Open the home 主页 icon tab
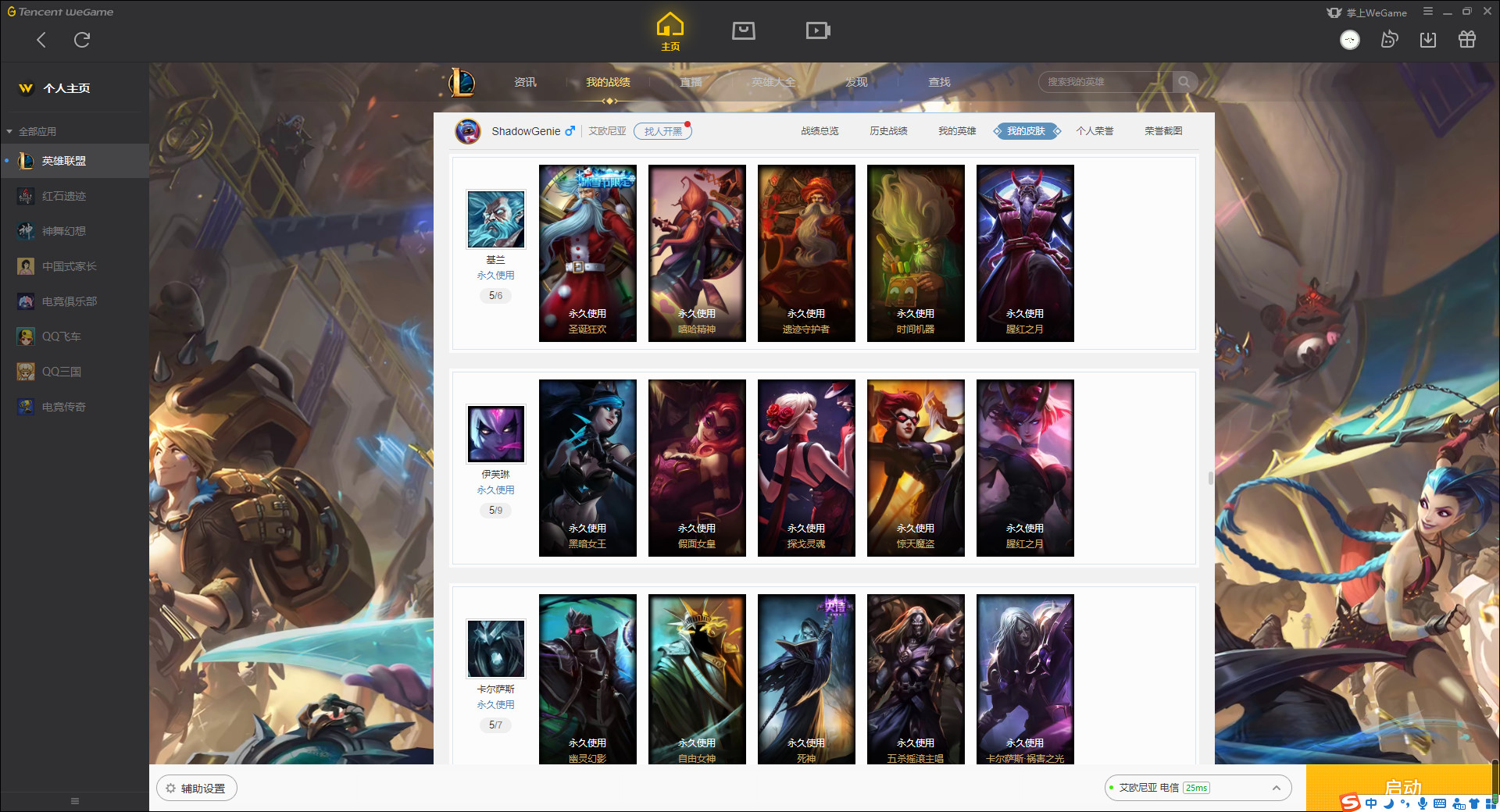This screenshot has height=812, width=1500. pyautogui.click(x=670, y=31)
